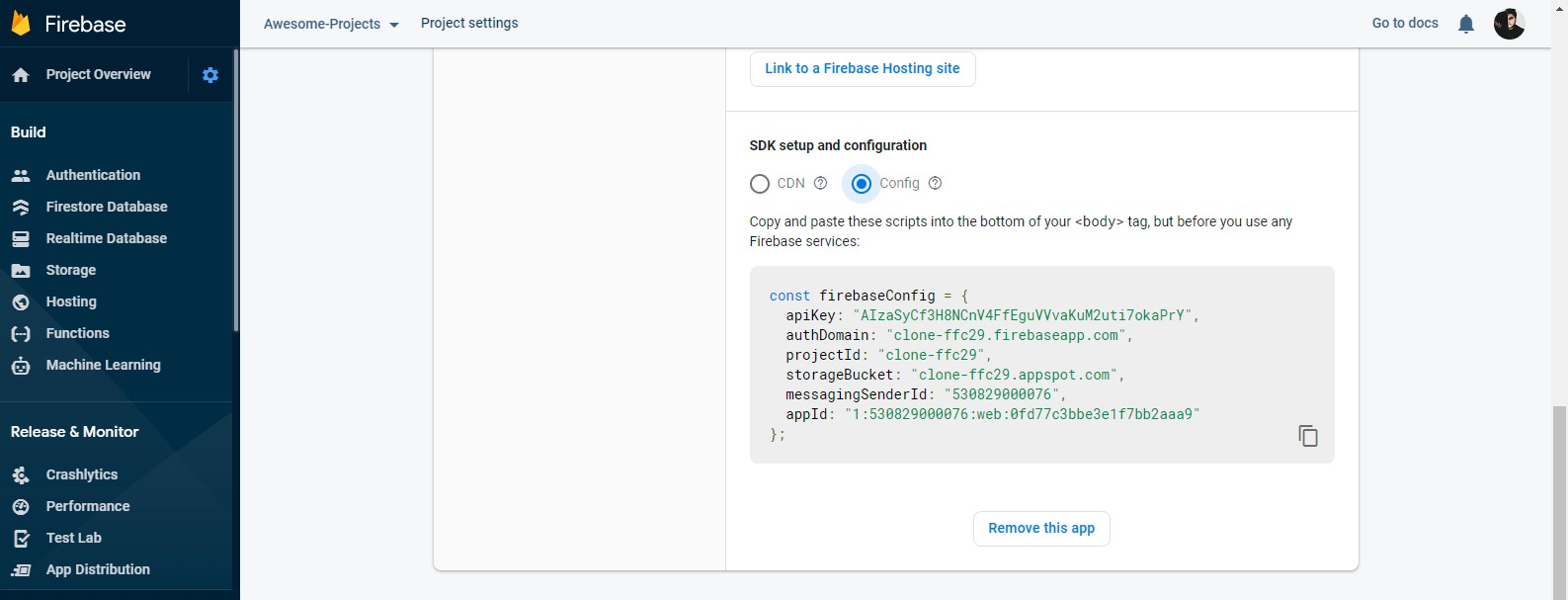This screenshot has height=600, width=1568.
Task: Click the Machine Learning robot icon
Action: (x=21, y=366)
